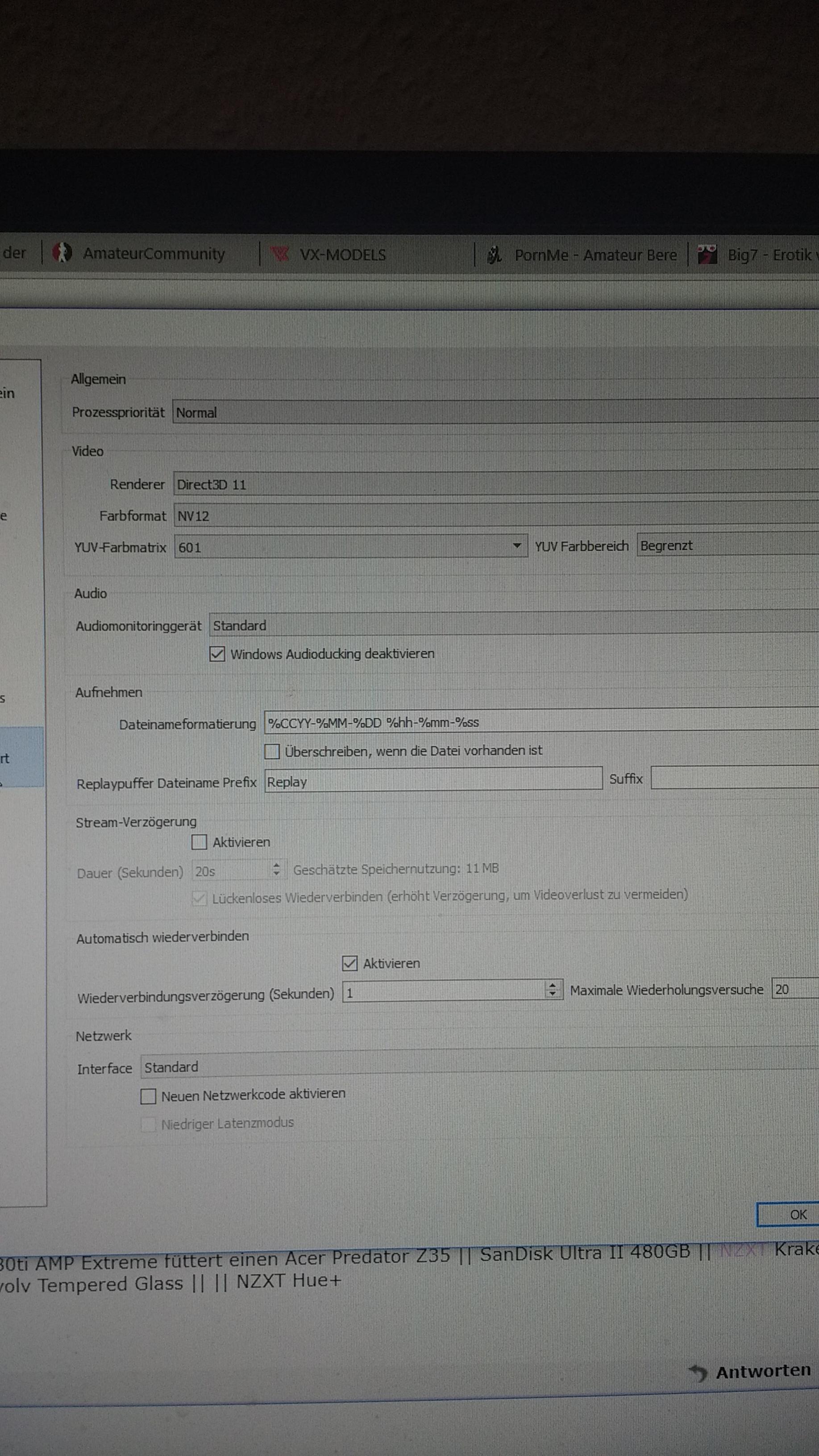Enable Neuen Netzwerkcode aktivieren checkbox
This screenshot has width=819, height=1456.
[148, 1097]
